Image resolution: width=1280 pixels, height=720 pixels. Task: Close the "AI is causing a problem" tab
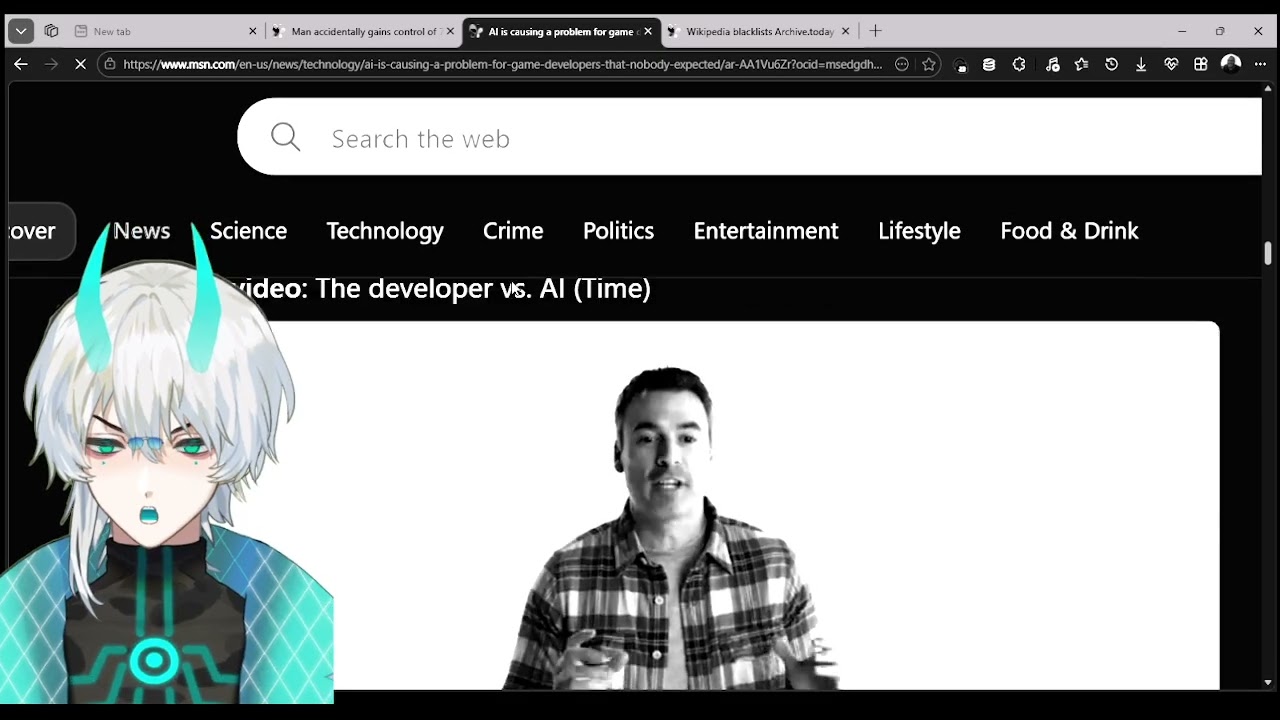[x=648, y=31]
